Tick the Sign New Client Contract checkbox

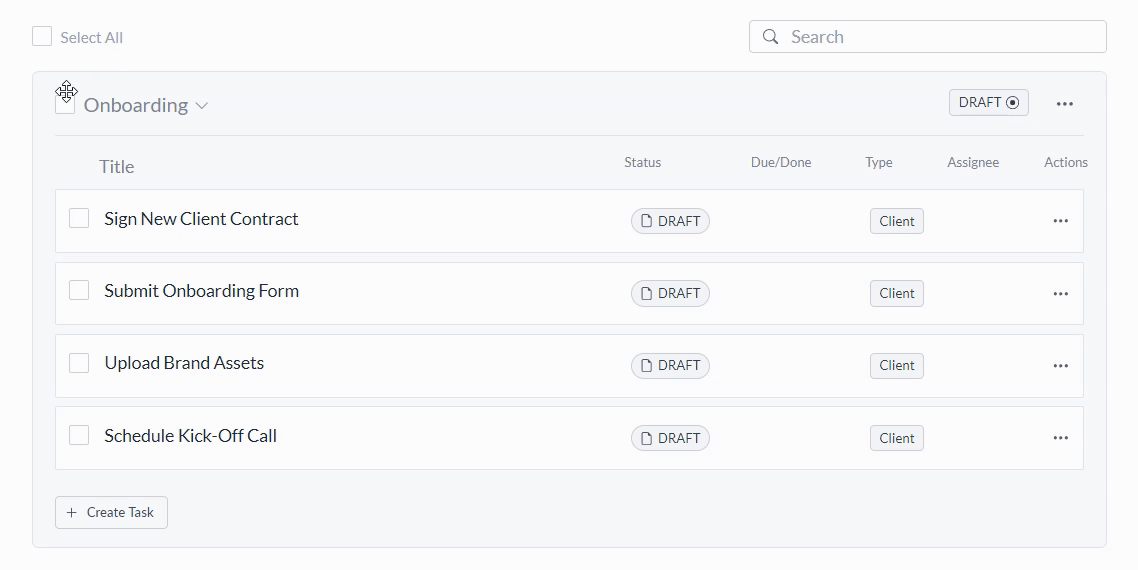79,219
